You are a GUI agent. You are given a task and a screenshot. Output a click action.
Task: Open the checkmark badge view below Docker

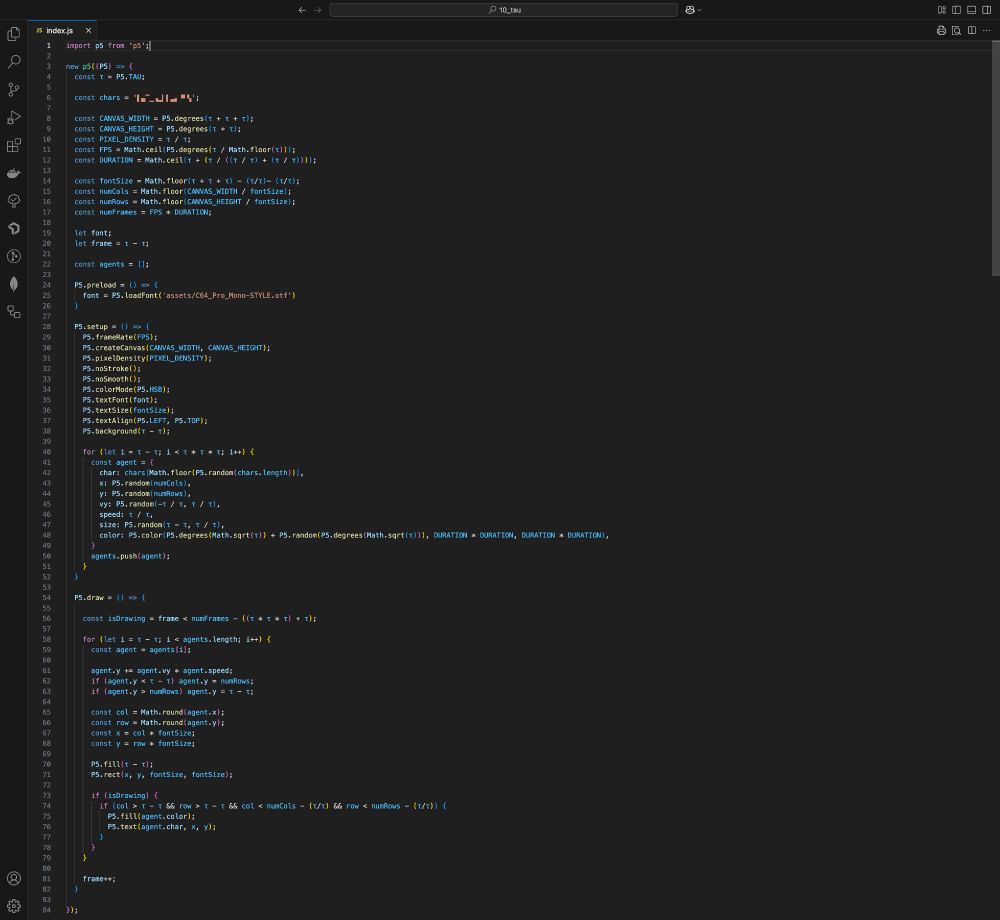coord(13,201)
